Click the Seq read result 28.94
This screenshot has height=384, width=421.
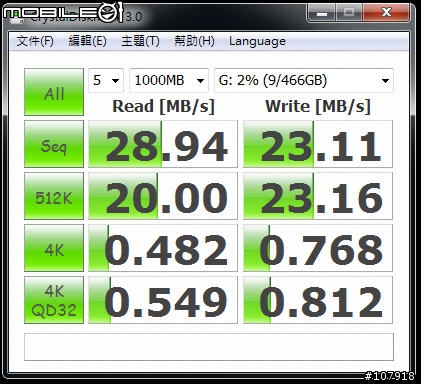coord(163,144)
